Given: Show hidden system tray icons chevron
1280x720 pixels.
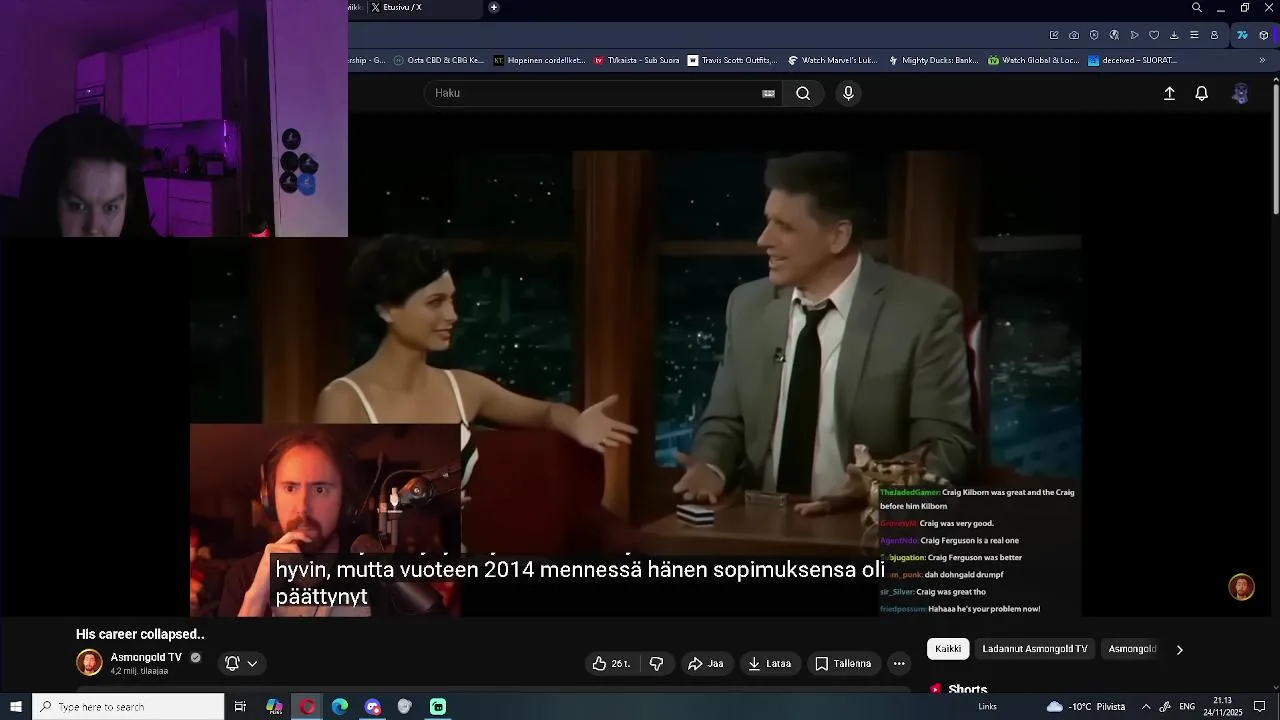Looking at the screenshot, I should pos(1146,707).
